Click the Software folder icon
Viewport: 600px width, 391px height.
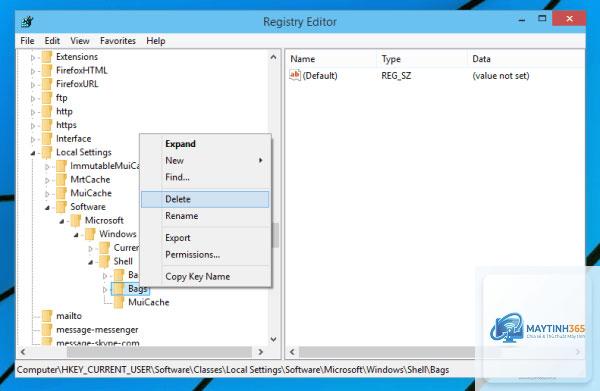coord(61,207)
